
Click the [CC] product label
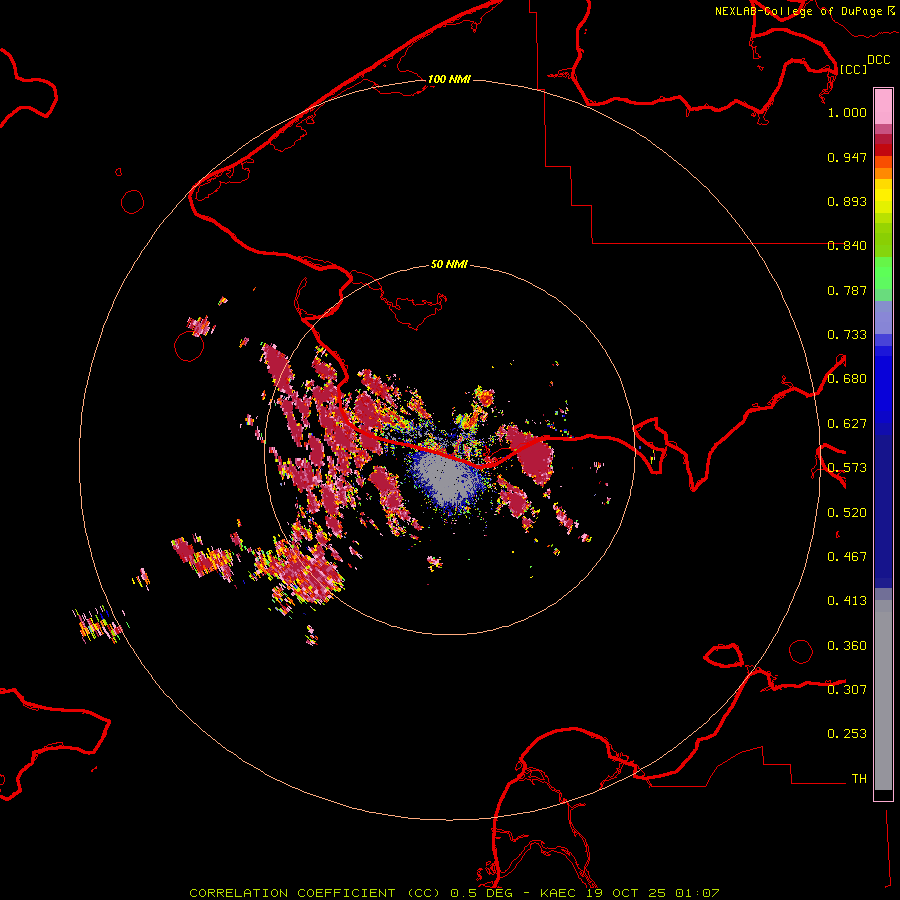(853, 69)
